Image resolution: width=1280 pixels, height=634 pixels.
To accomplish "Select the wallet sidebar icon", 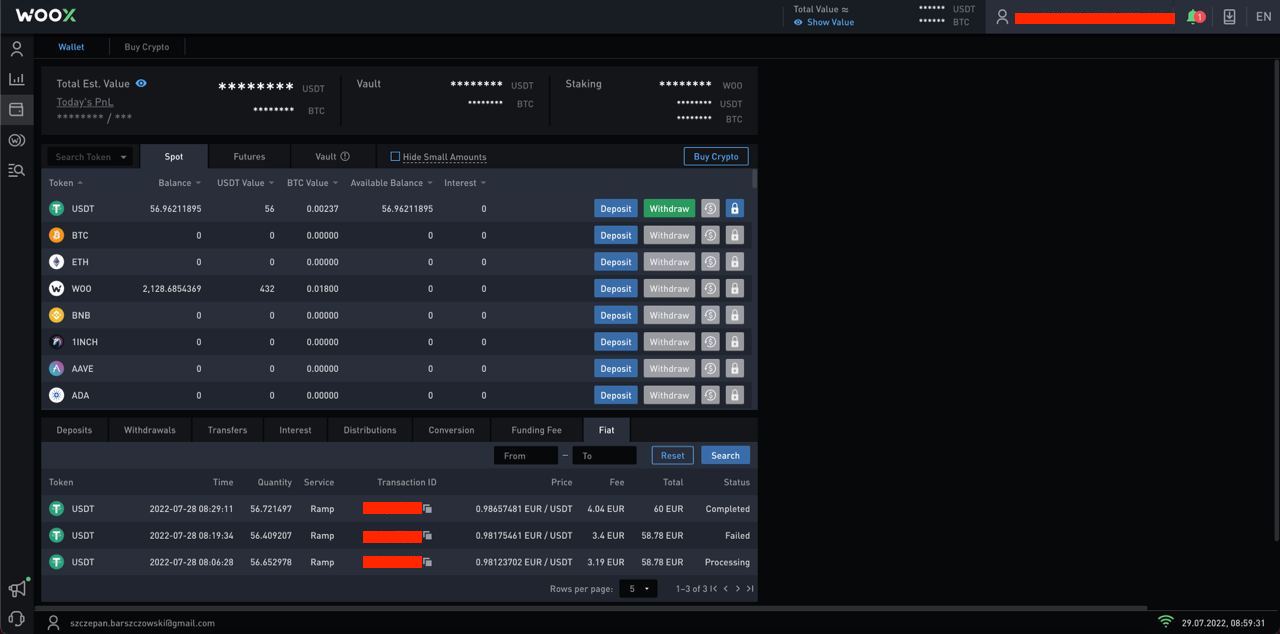I will click(x=16, y=109).
